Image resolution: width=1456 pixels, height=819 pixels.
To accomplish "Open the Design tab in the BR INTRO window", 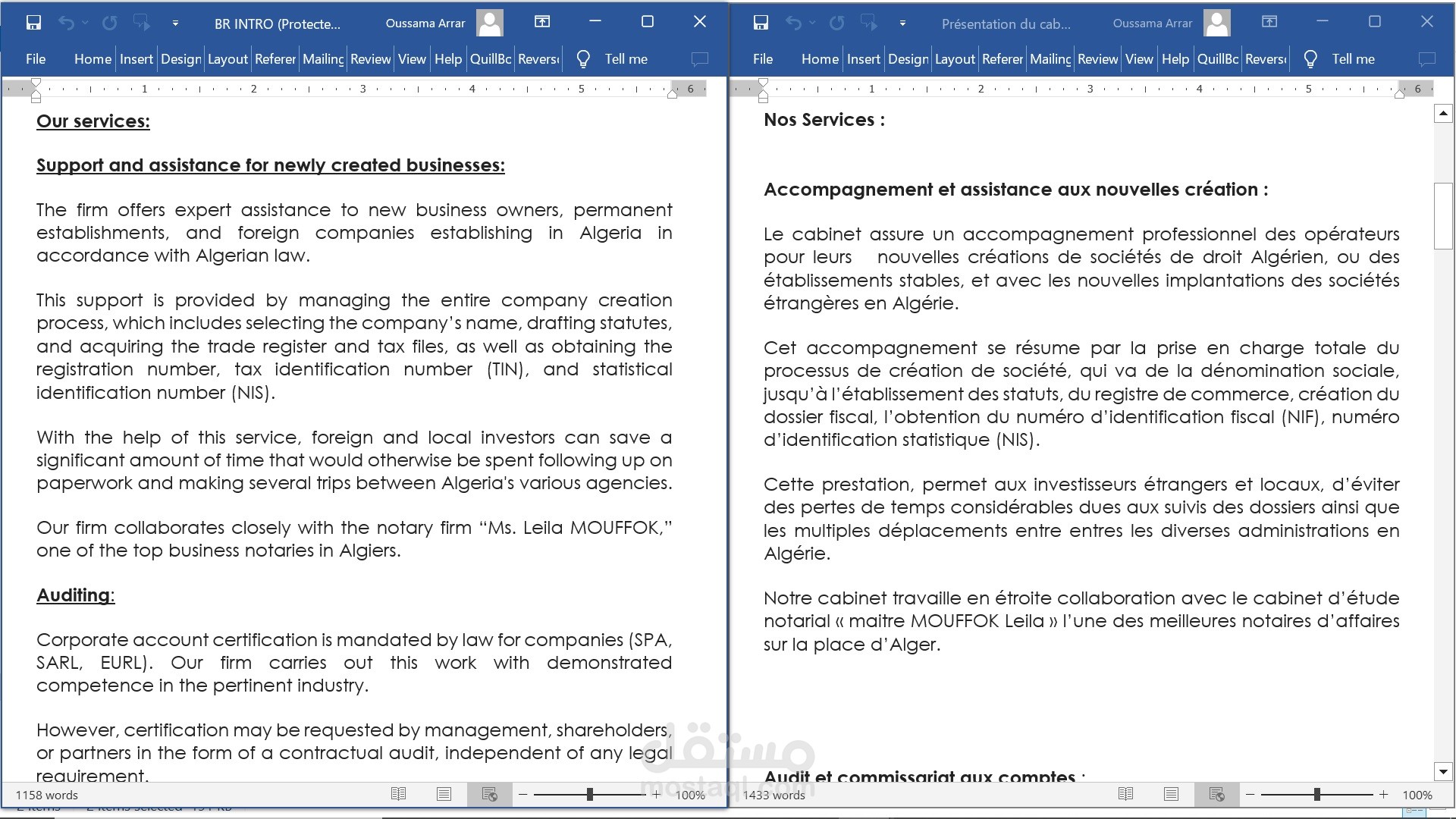I will pyautogui.click(x=180, y=59).
